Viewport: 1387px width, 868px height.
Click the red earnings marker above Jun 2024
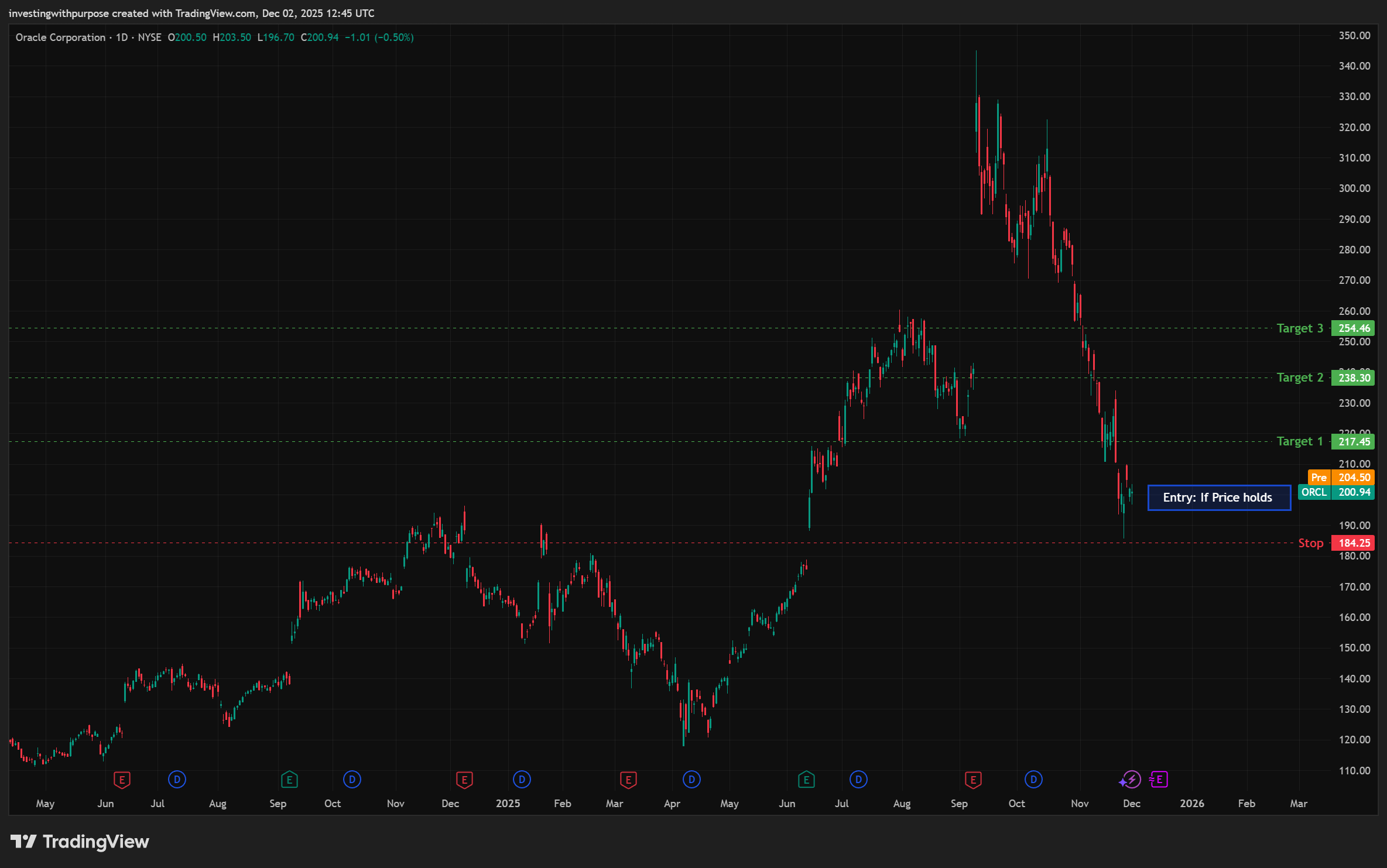[122, 780]
